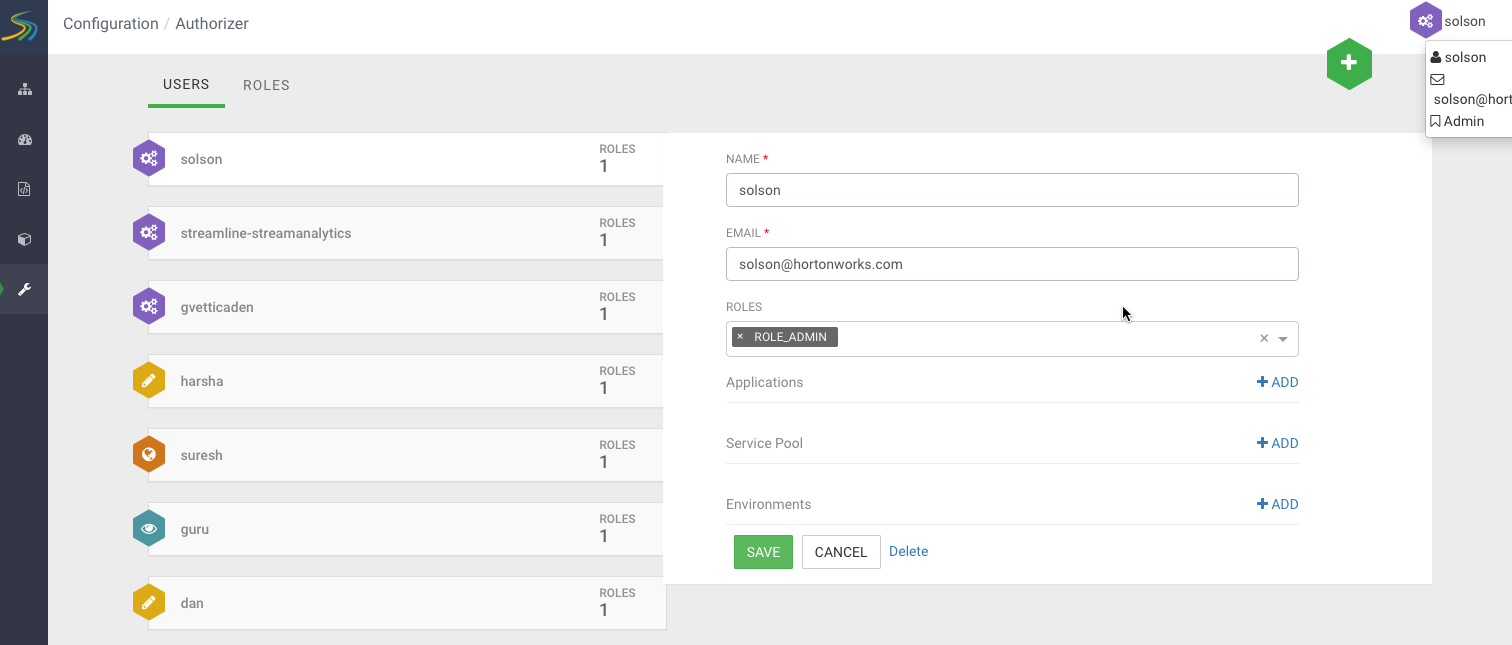1512x645 pixels.
Task: Click the email entry in the user popup
Action: pos(1470,89)
